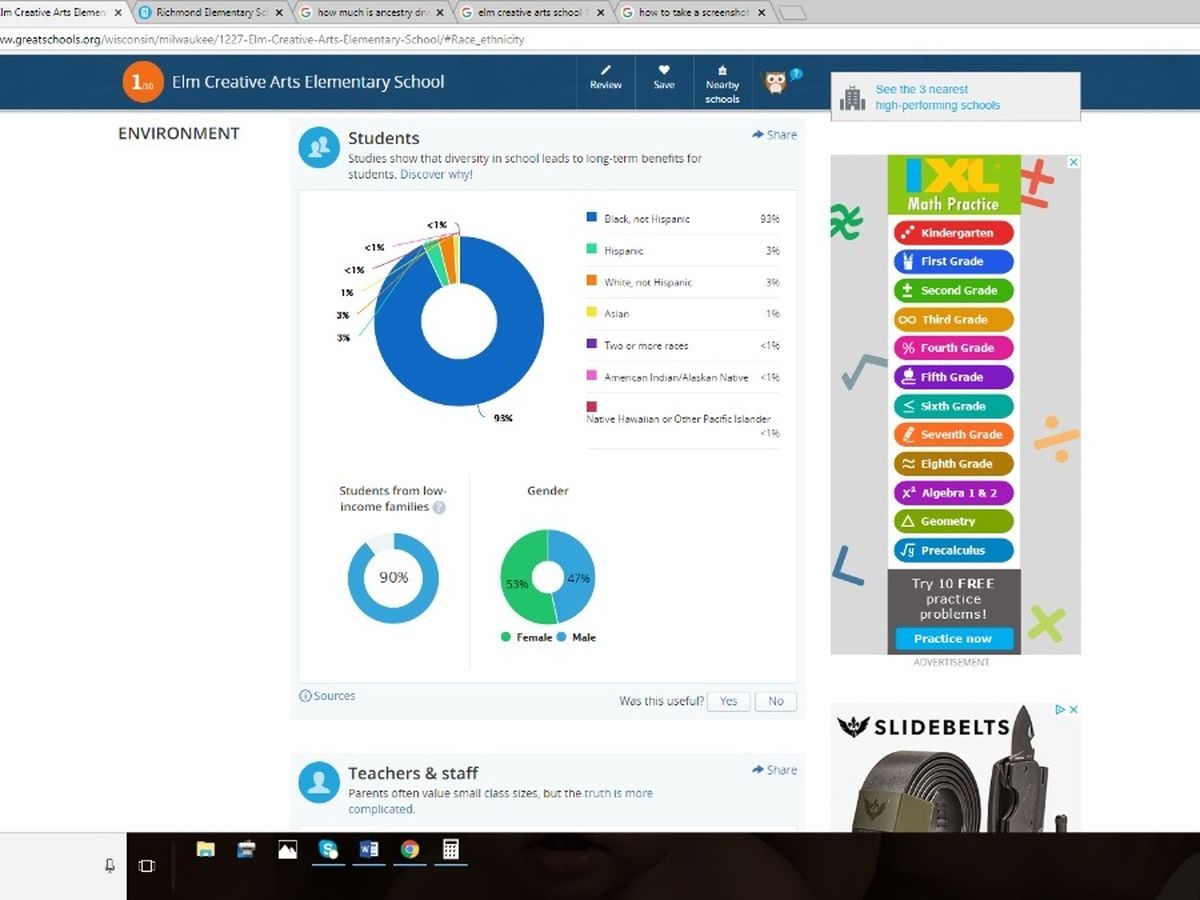Answer Yes to Was this useful
Image resolution: width=1200 pixels, height=900 pixels.
click(x=728, y=701)
